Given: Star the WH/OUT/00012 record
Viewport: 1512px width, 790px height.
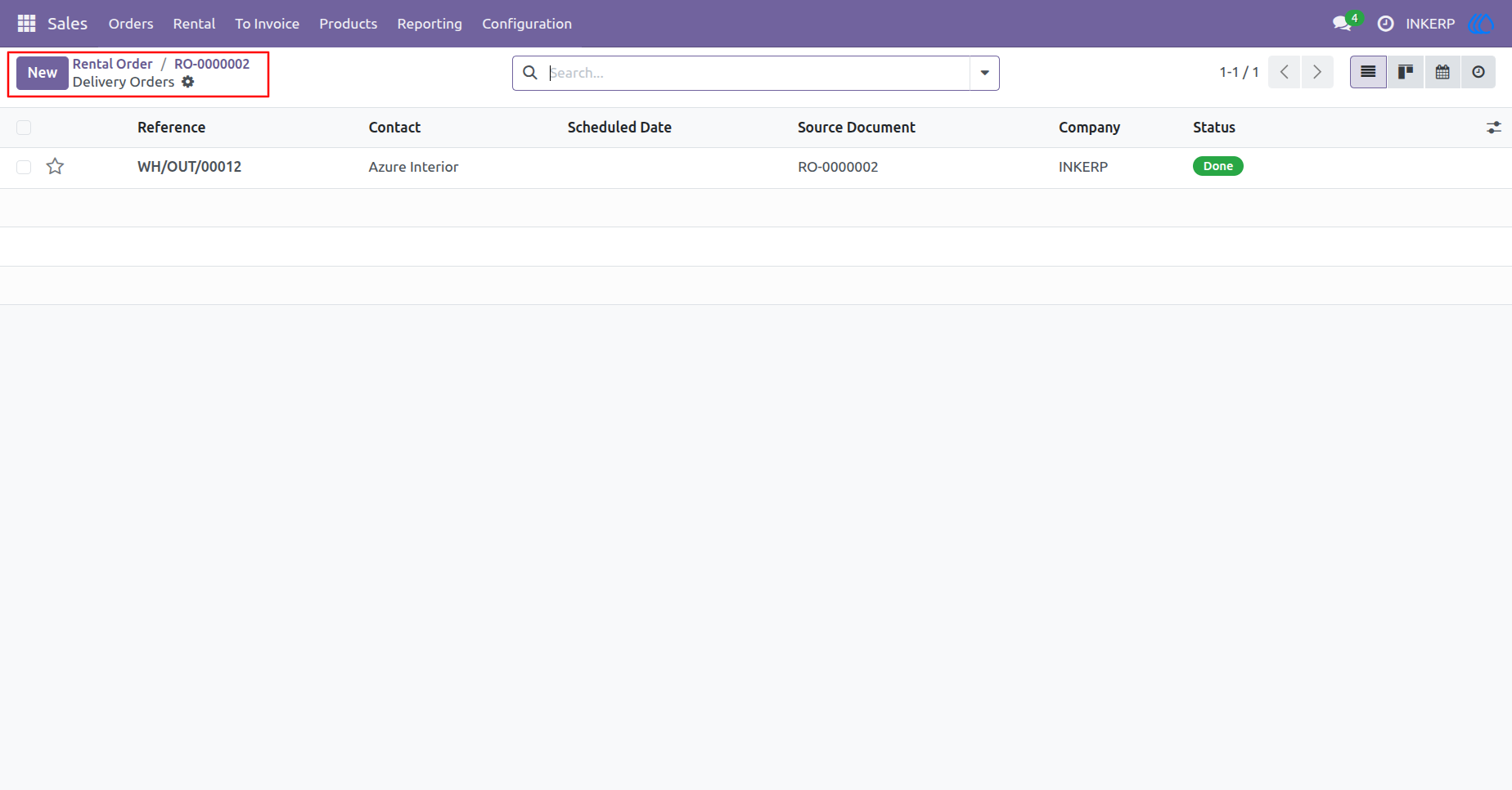Looking at the screenshot, I should pos(55,167).
